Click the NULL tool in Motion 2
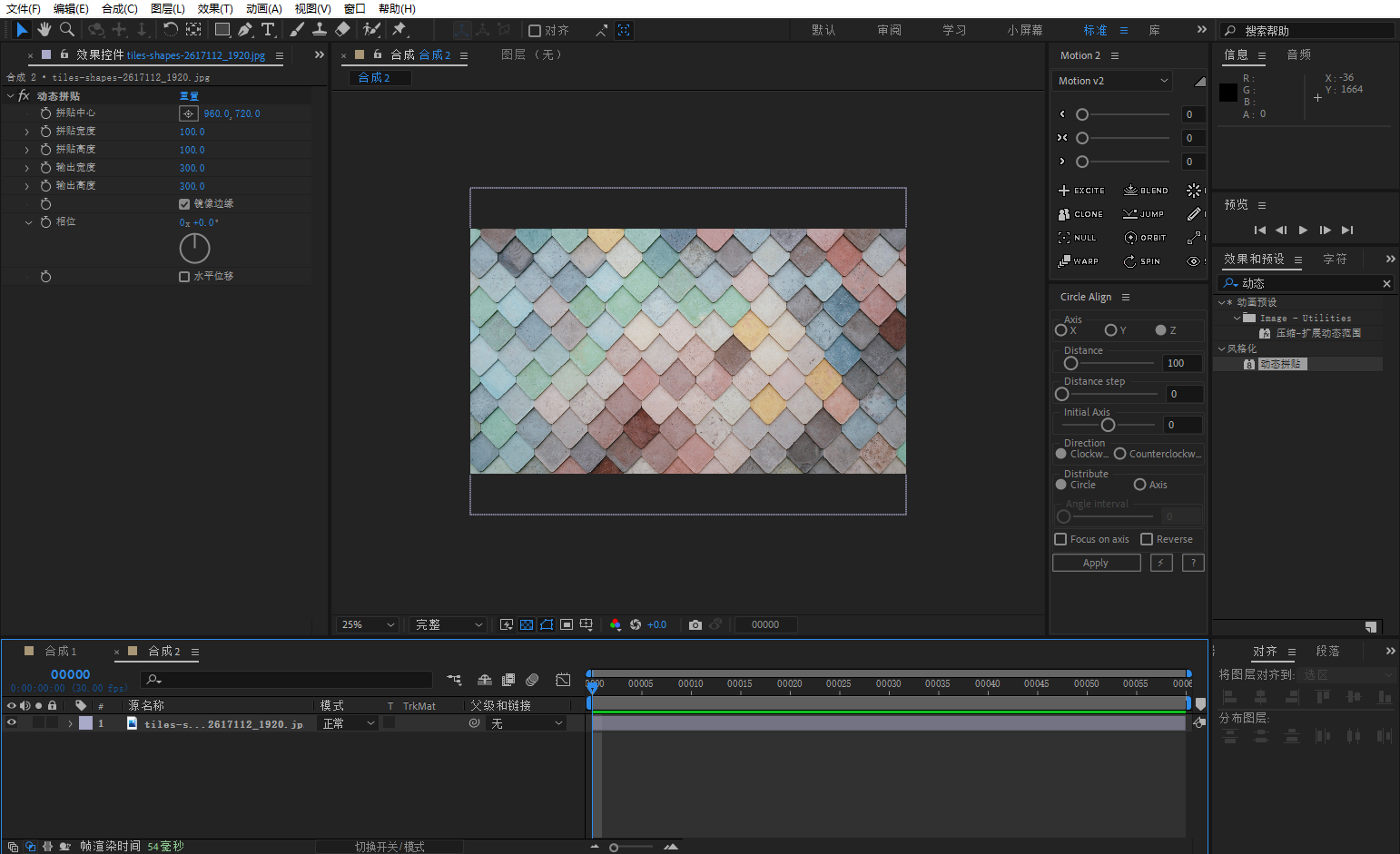This screenshot has height=854, width=1400. click(1077, 238)
